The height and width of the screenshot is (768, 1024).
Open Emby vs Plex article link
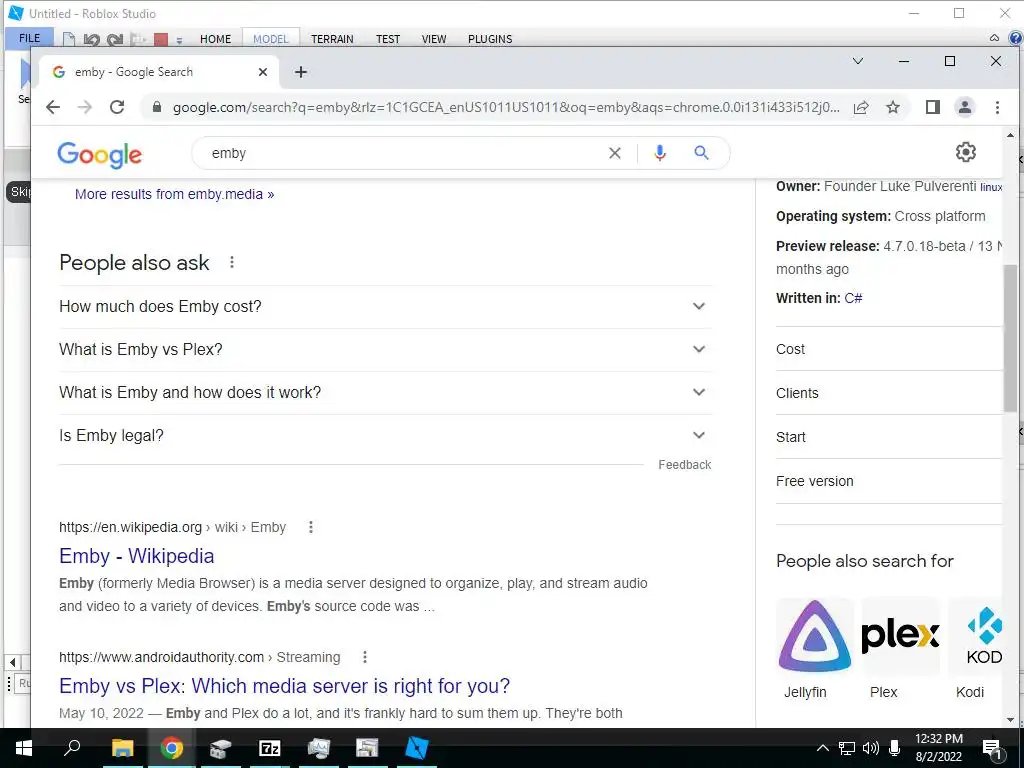click(x=284, y=686)
